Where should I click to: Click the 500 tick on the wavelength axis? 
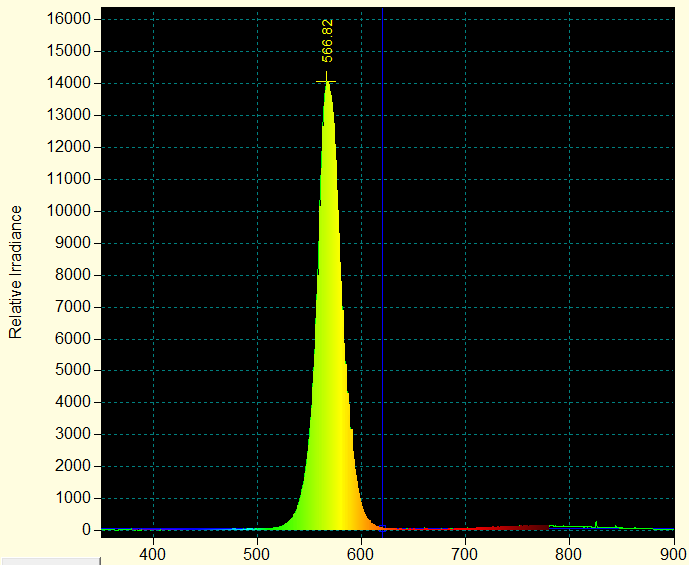pos(257,551)
